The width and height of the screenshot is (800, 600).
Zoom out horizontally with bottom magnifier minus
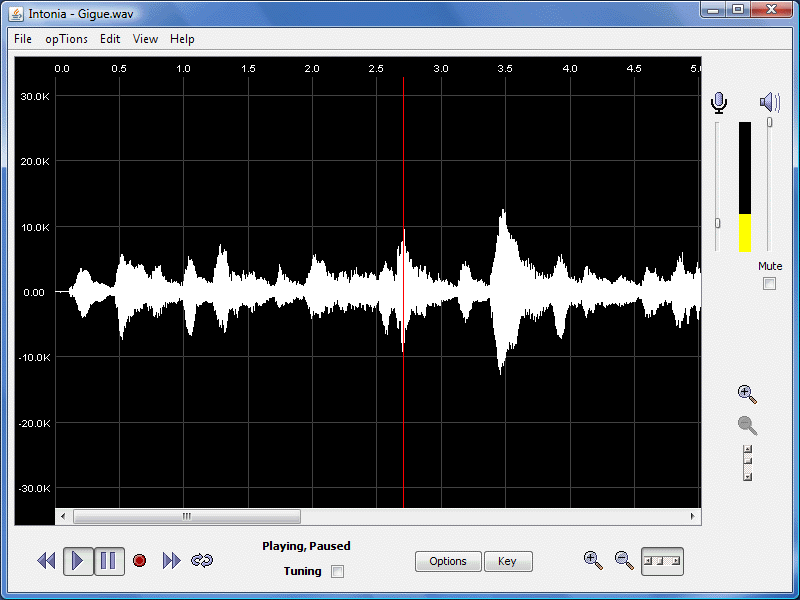click(x=623, y=560)
